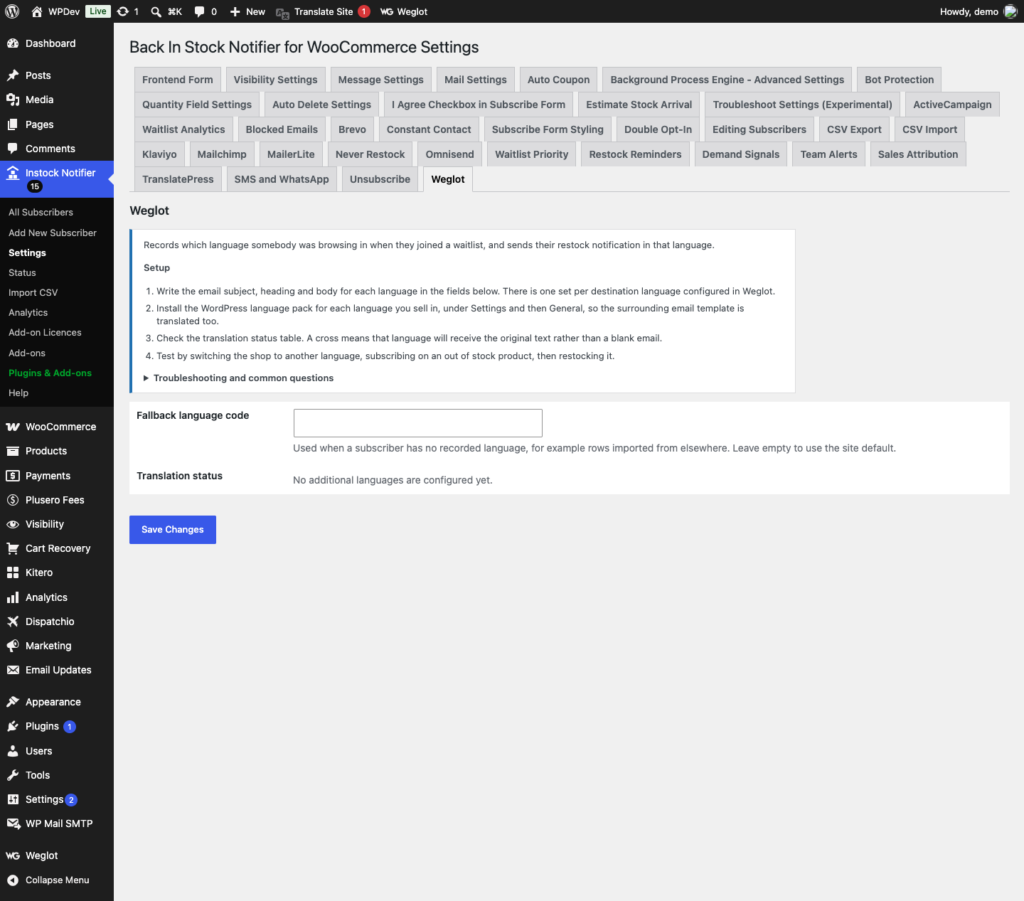Expand Troubleshooting and common questions

coord(238,377)
